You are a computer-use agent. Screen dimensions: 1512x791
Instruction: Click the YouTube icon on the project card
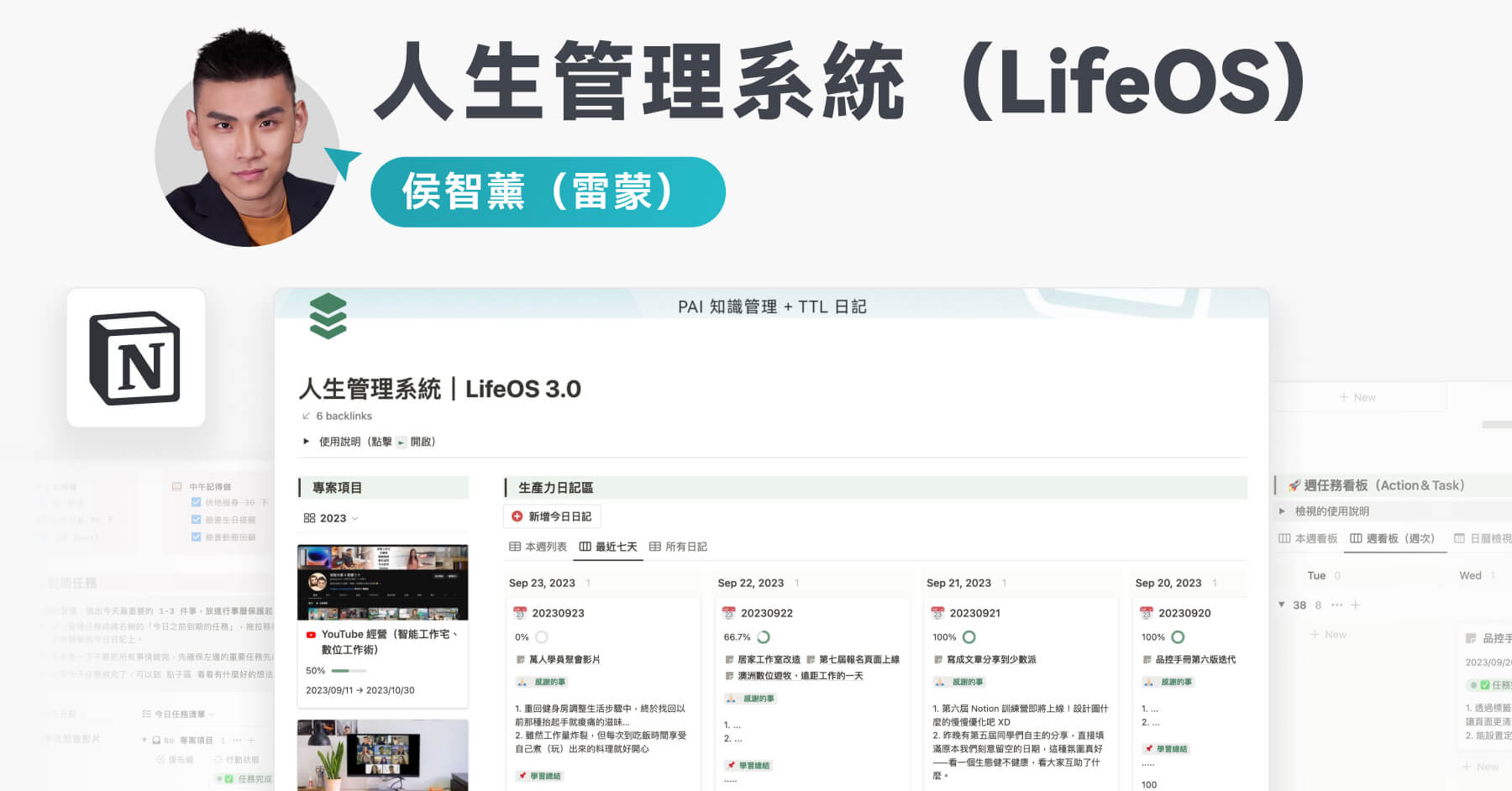(311, 635)
